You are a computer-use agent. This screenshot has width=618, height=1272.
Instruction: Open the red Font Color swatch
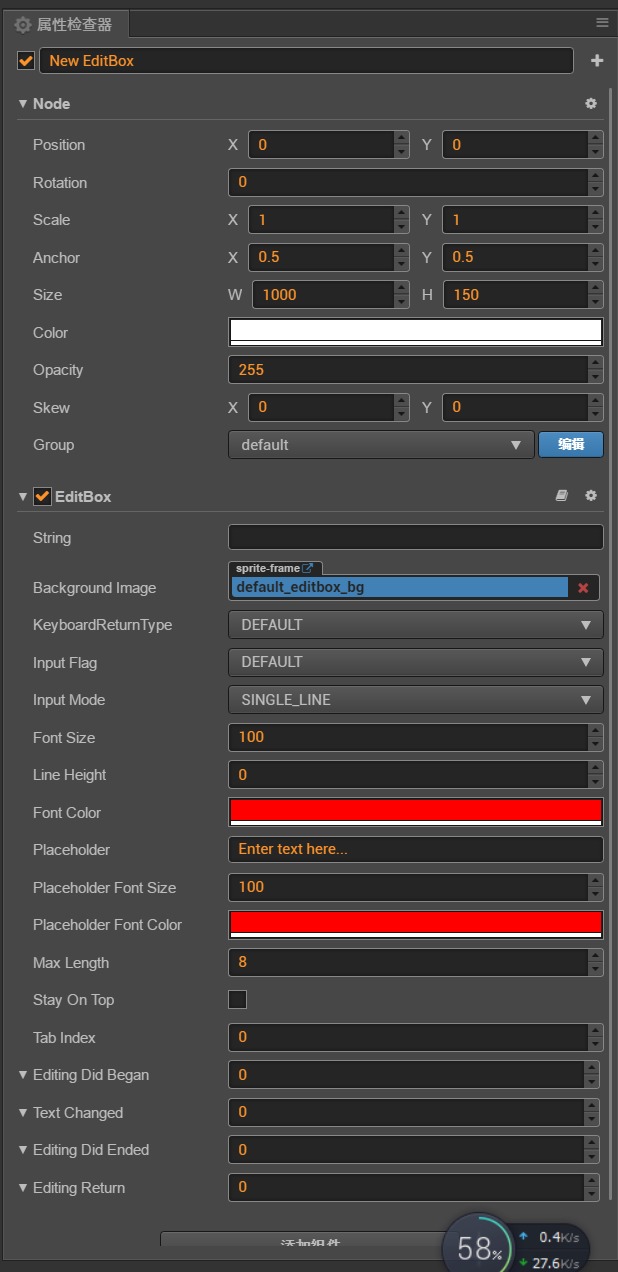pyautogui.click(x=415, y=811)
